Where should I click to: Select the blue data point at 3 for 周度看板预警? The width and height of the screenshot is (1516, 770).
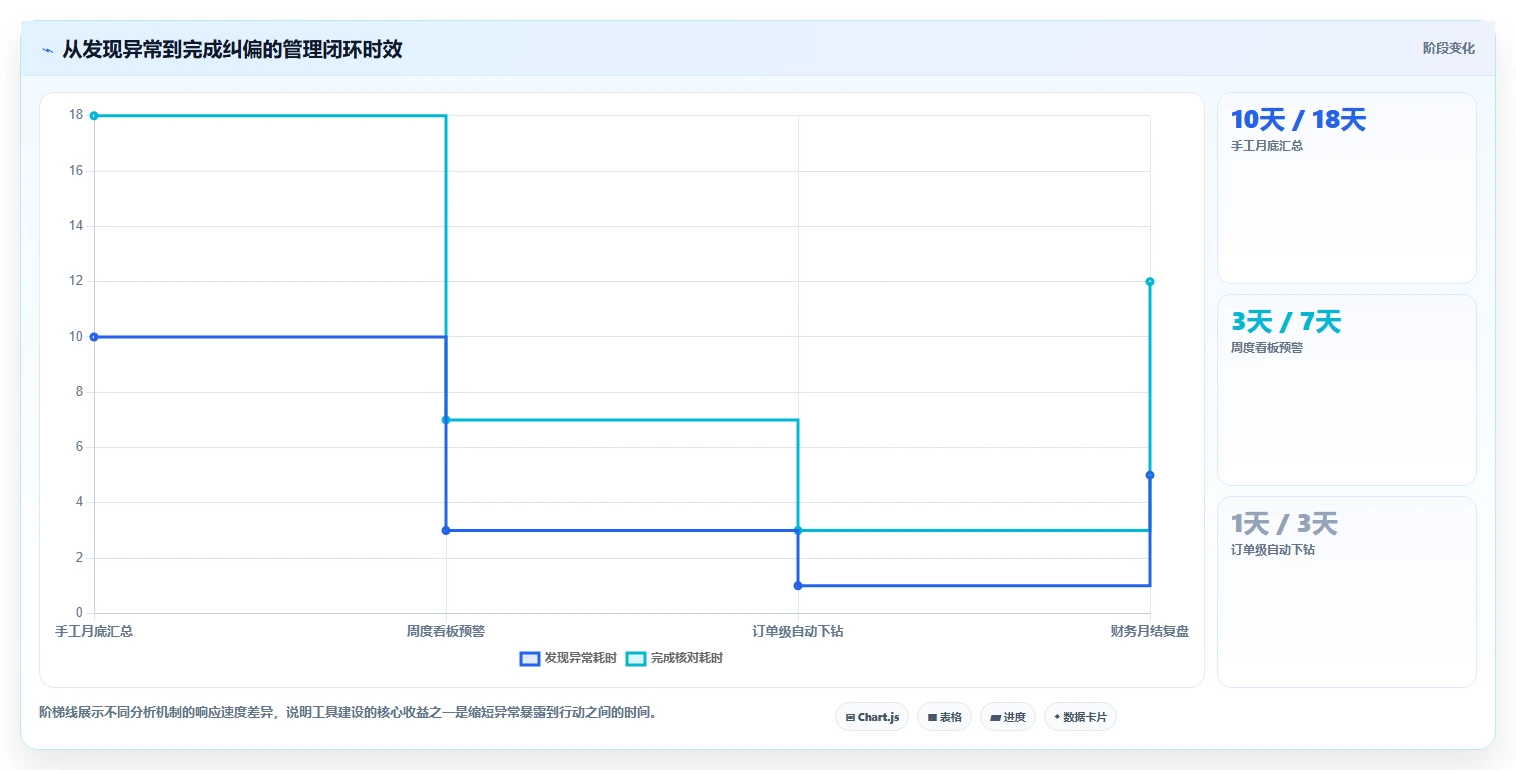(446, 530)
